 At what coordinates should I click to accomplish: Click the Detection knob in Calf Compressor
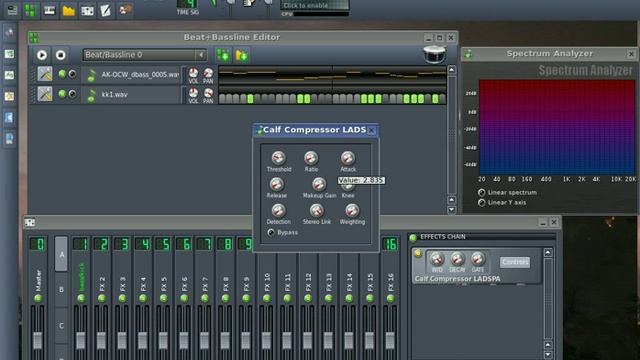(278, 210)
